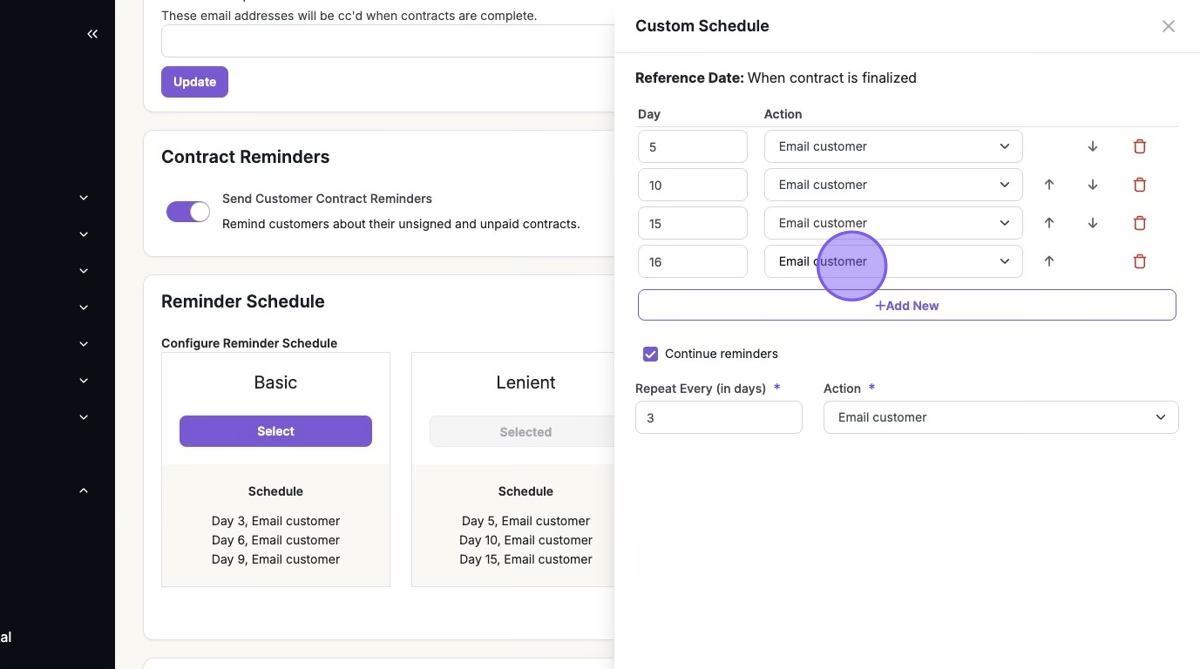Move the Day 15 row down
This screenshot has width=1200, height=669.
(x=1092, y=223)
